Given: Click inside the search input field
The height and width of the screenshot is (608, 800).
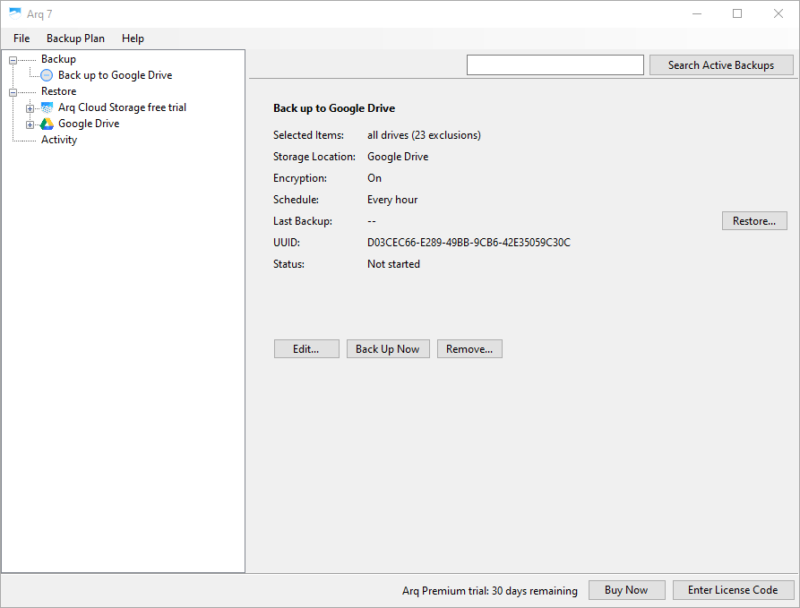Looking at the screenshot, I should pos(555,64).
